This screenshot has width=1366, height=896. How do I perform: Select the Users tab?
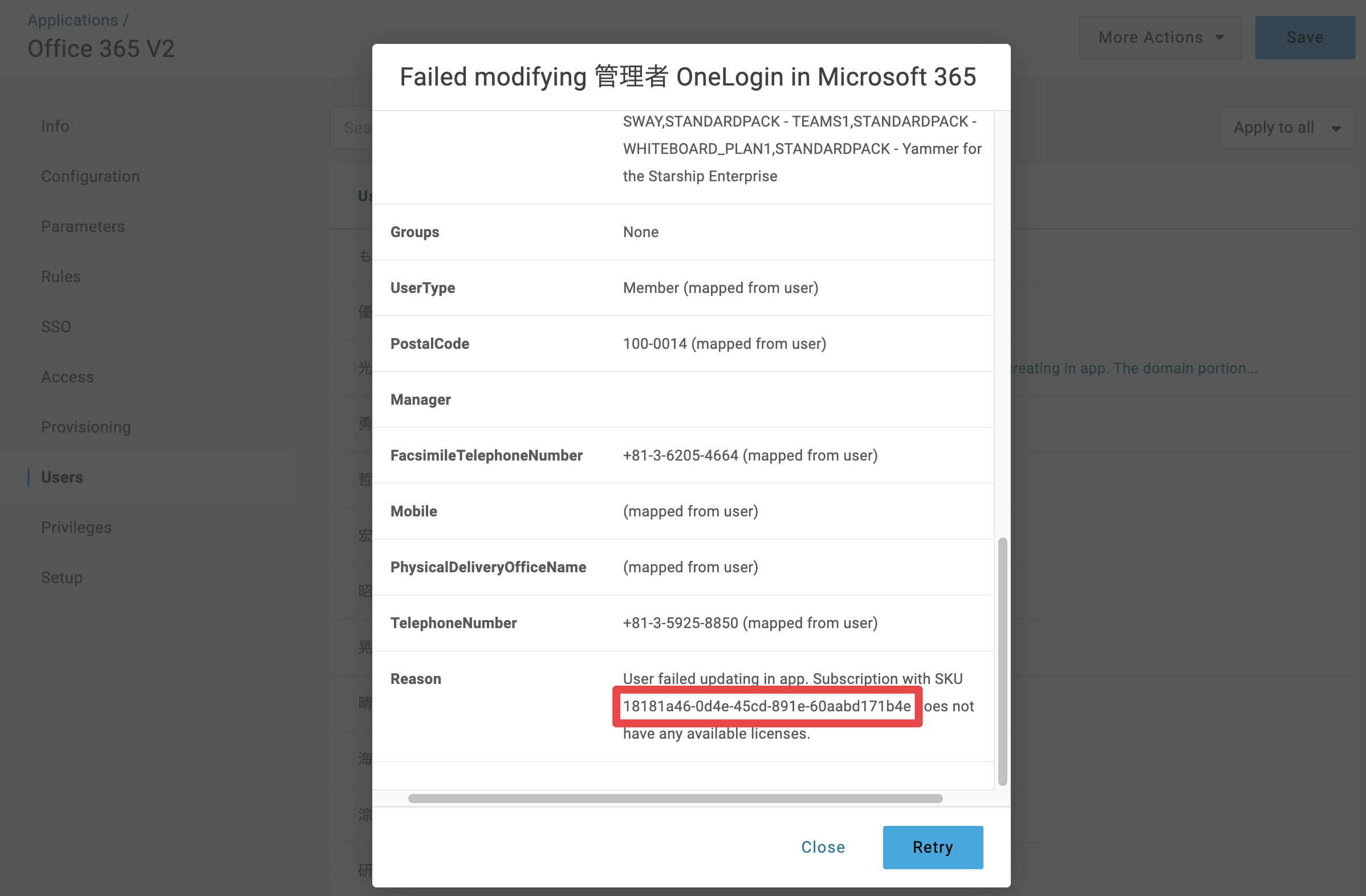pos(62,477)
